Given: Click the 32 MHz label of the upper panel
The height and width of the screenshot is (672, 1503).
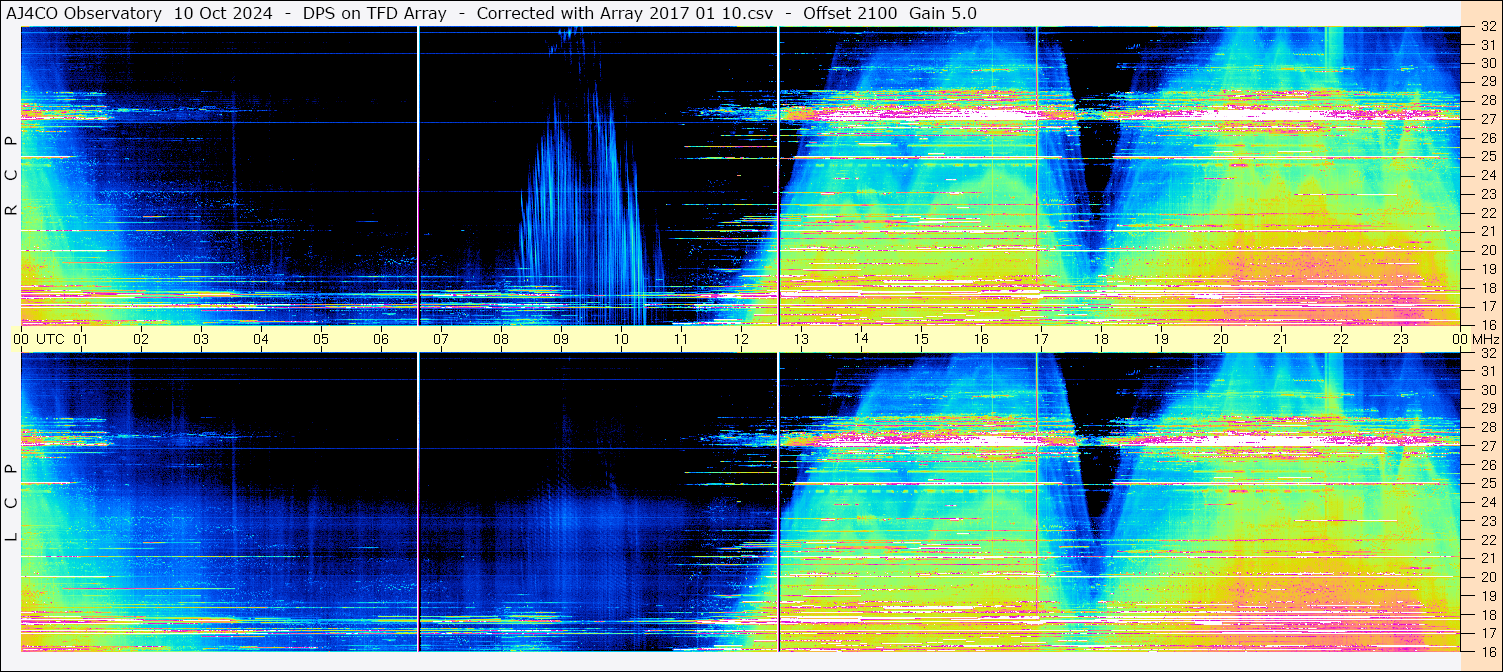Looking at the screenshot, I should [1487, 29].
